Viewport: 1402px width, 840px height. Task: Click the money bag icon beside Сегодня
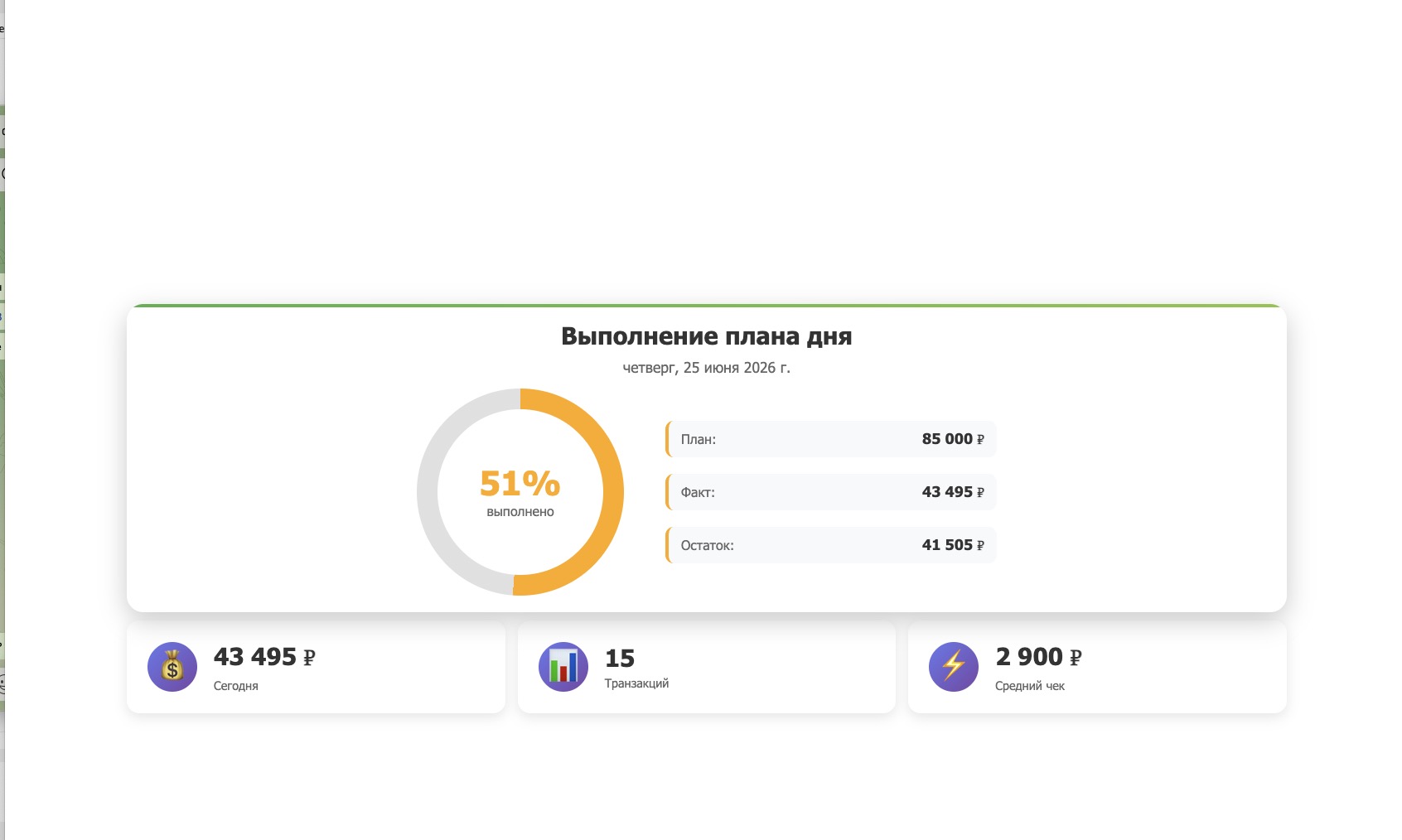[172, 667]
